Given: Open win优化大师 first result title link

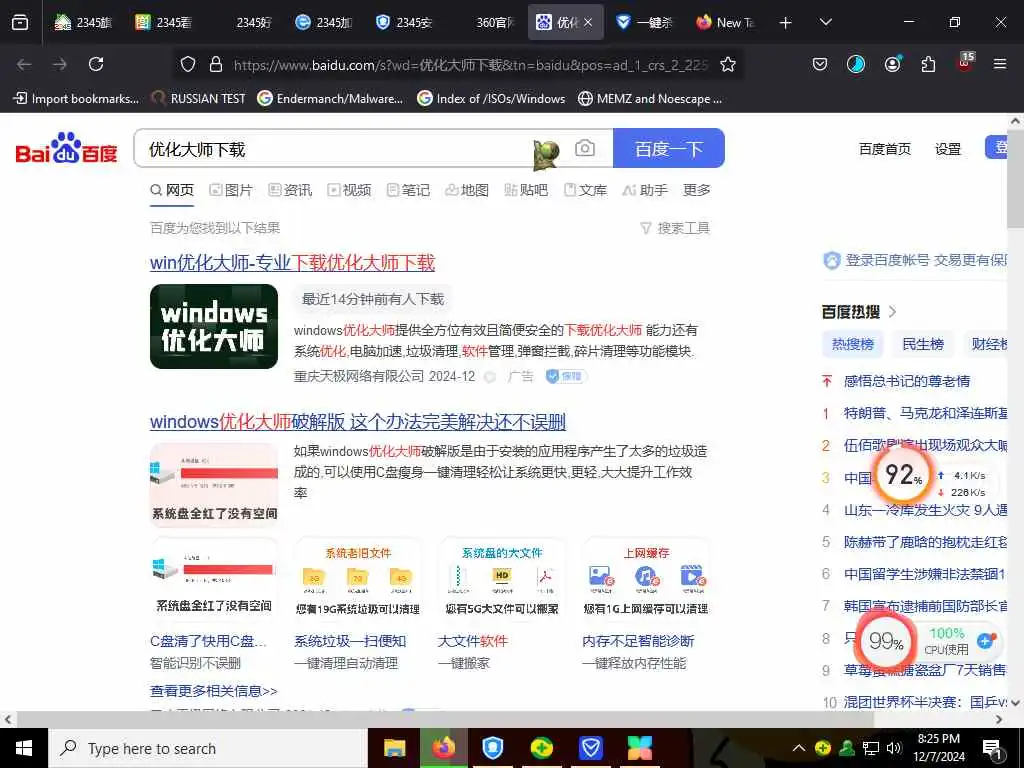Looking at the screenshot, I should click(x=292, y=263).
